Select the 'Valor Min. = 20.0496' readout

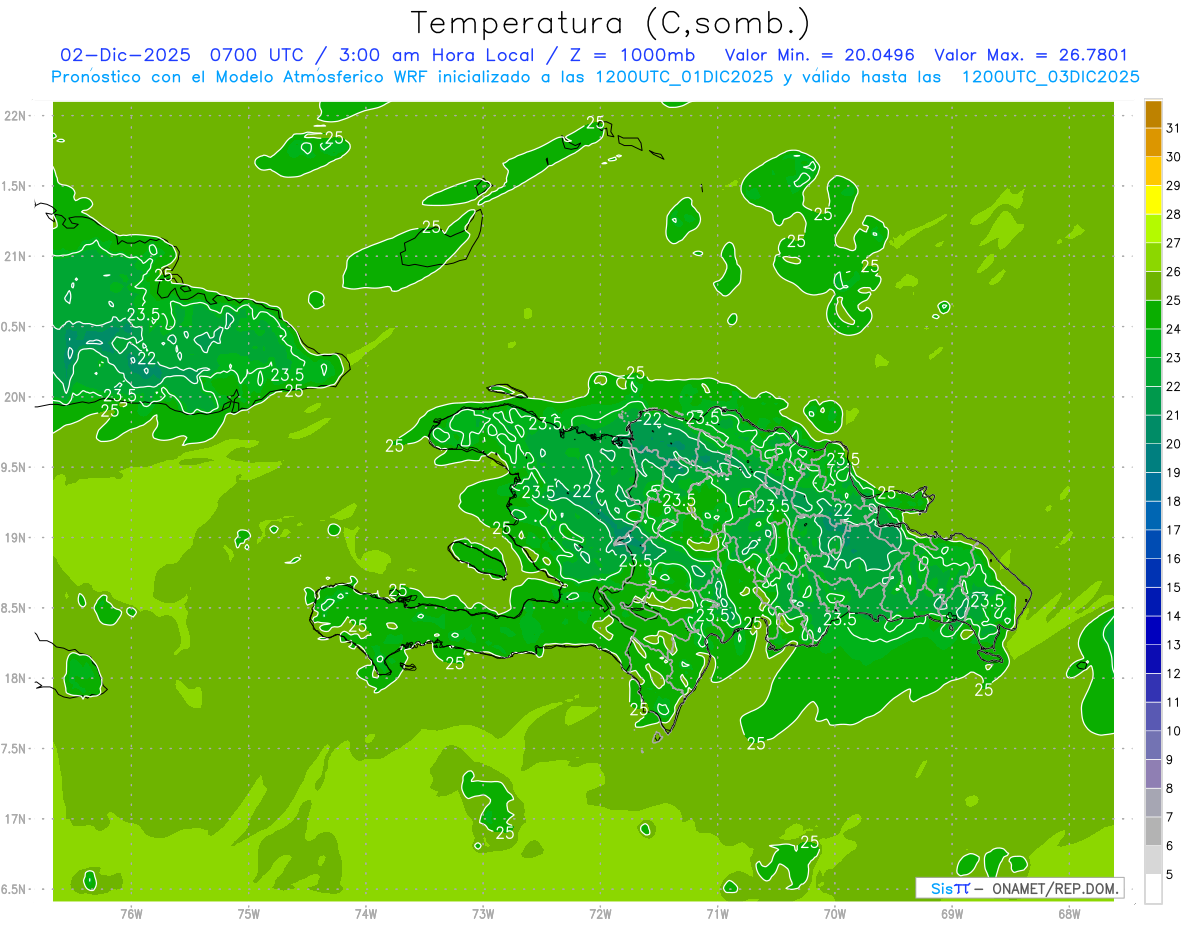pos(820,55)
